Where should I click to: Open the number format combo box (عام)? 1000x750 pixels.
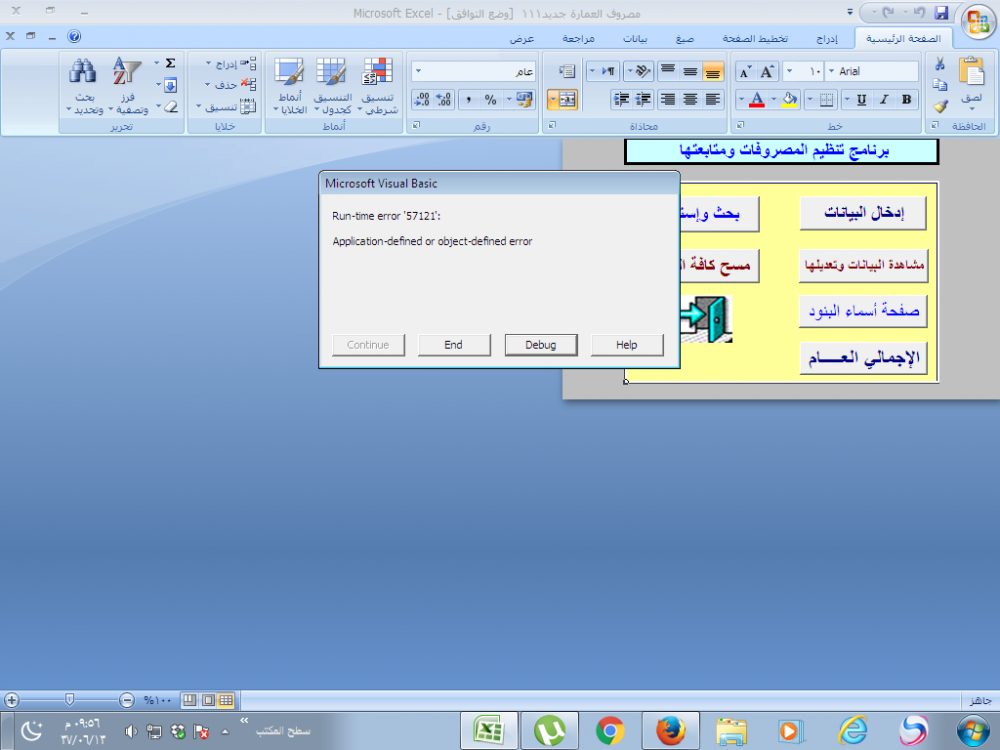point(473,71)
